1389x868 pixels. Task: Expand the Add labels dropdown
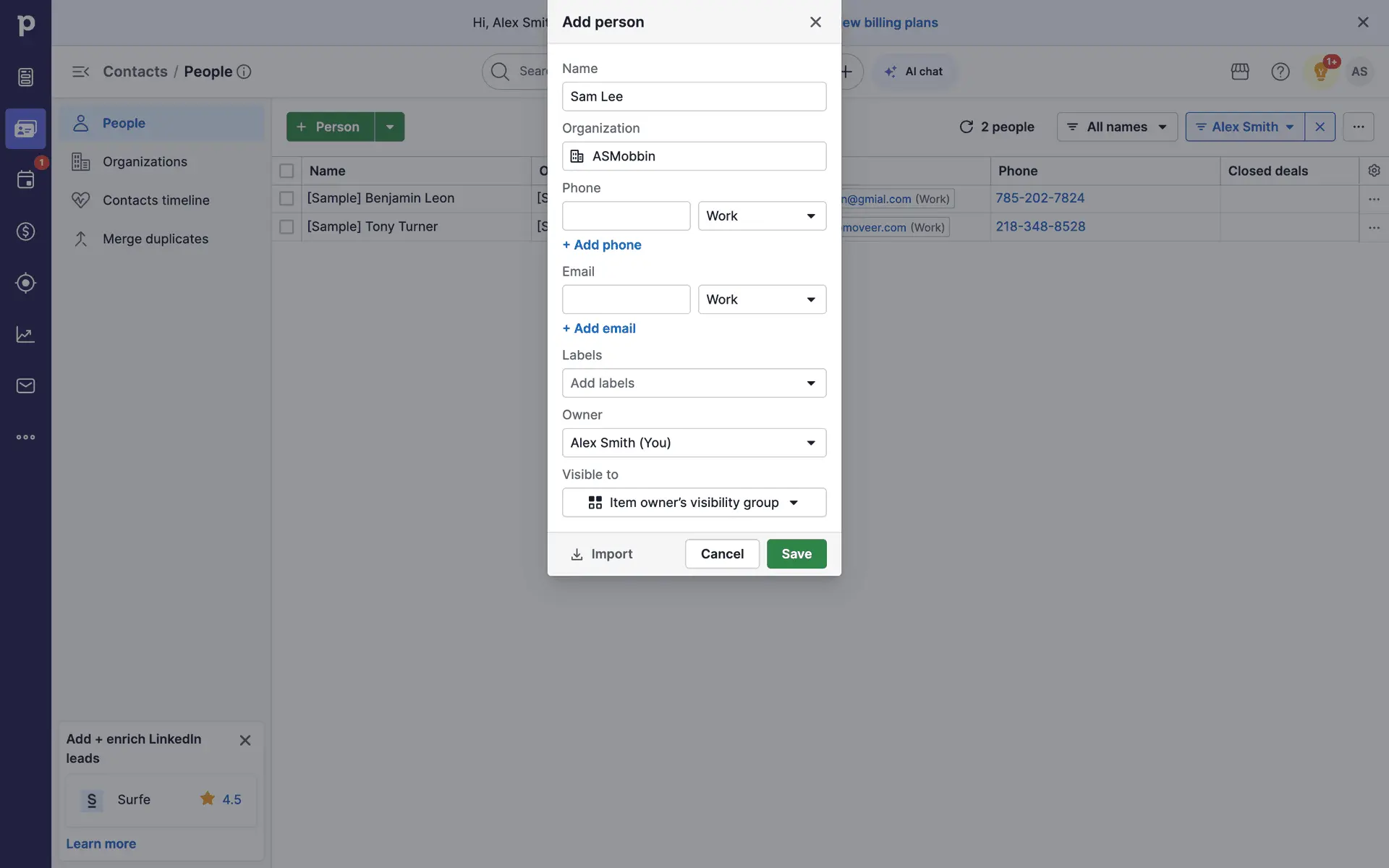point(694,383)
